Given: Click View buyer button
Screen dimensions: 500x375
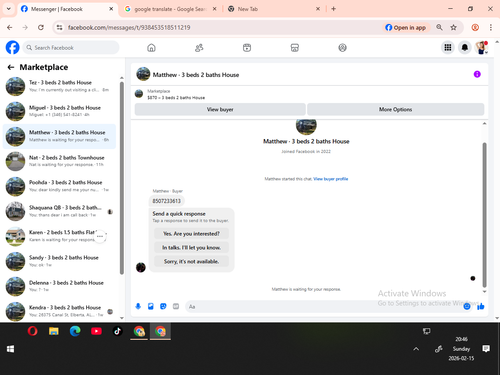Looking at the screenshot, I should tap(220, 109).
